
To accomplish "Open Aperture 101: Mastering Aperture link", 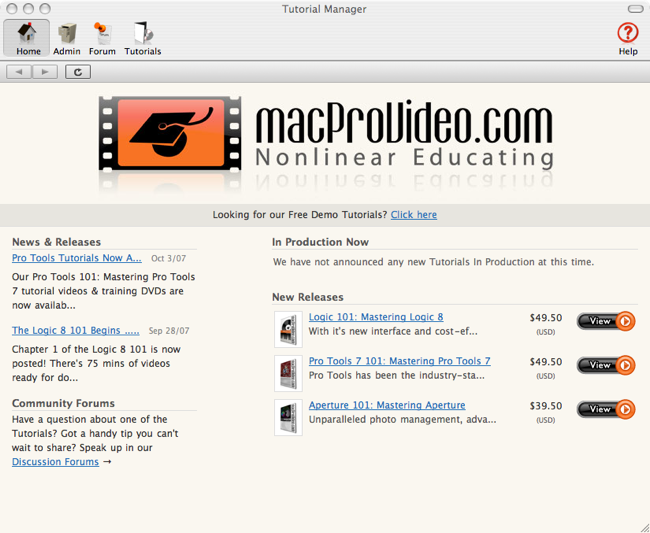I will [387, 405].
